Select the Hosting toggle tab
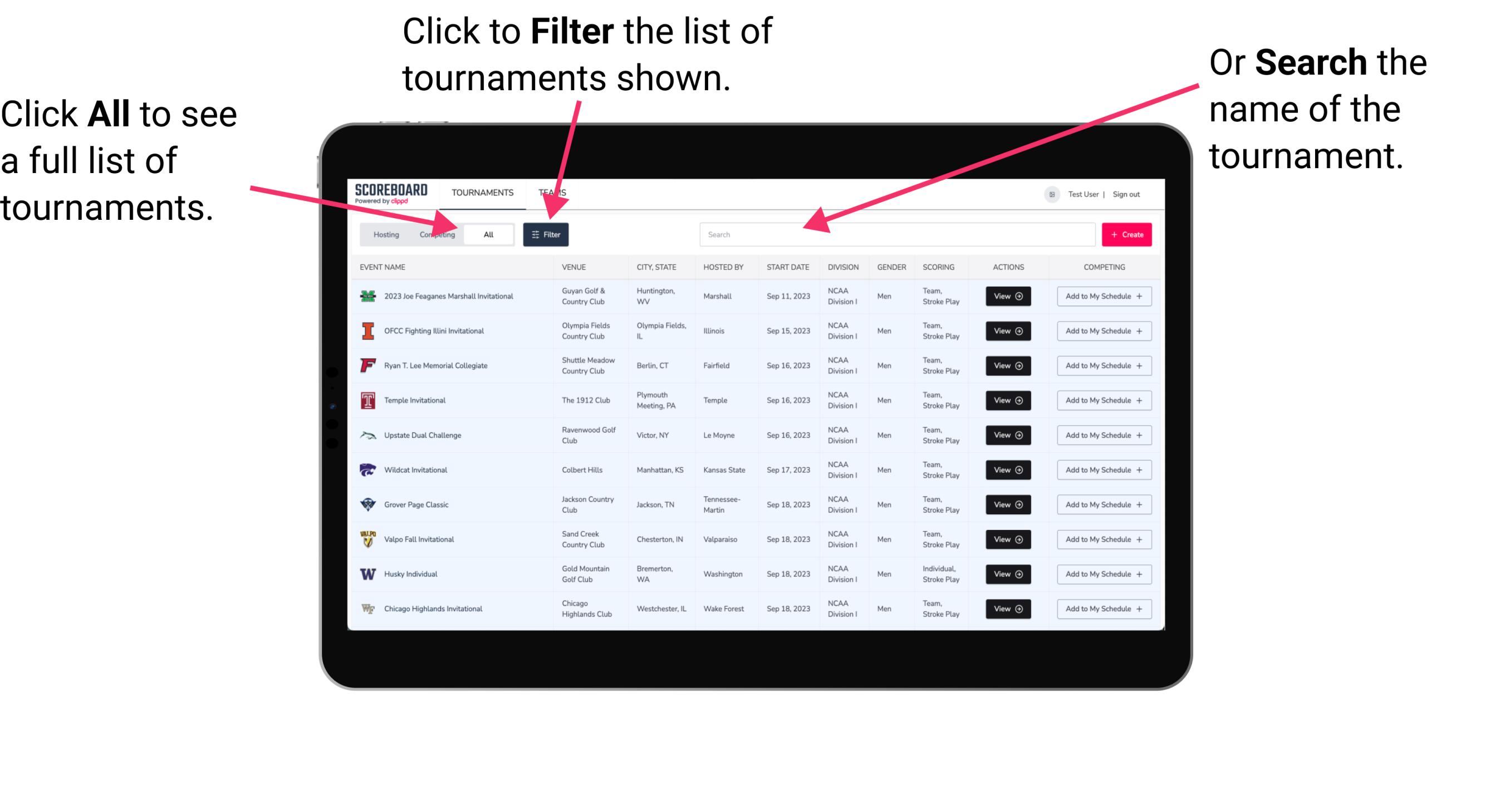Screen dimensions: 1510x812 tap(384, 234)
